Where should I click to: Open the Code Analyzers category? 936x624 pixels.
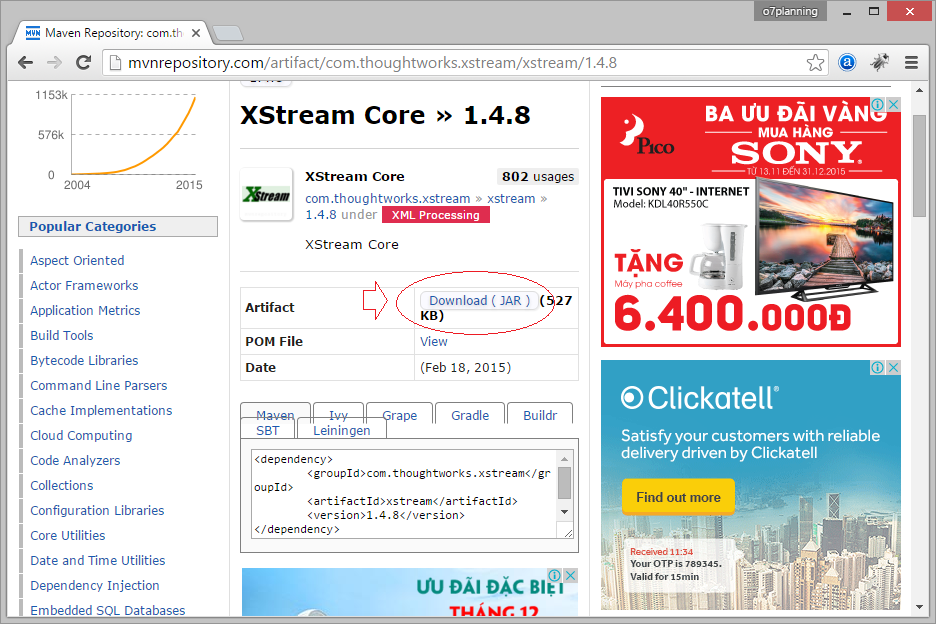click(75, 461)
